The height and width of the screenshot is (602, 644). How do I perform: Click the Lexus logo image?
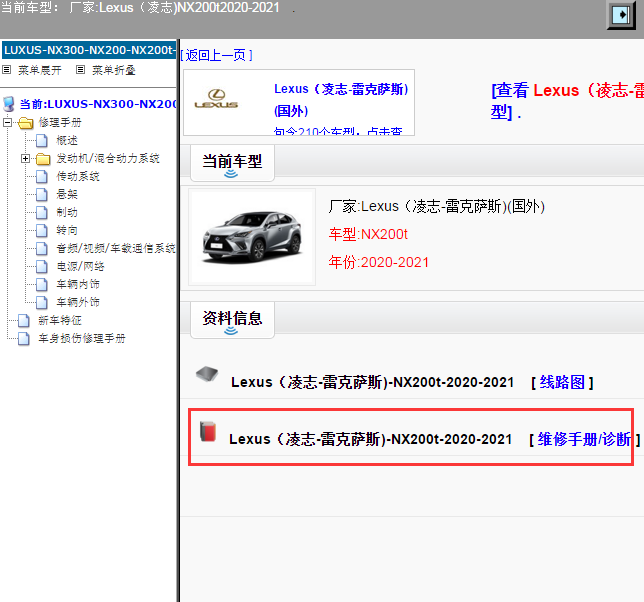(216, 99)
